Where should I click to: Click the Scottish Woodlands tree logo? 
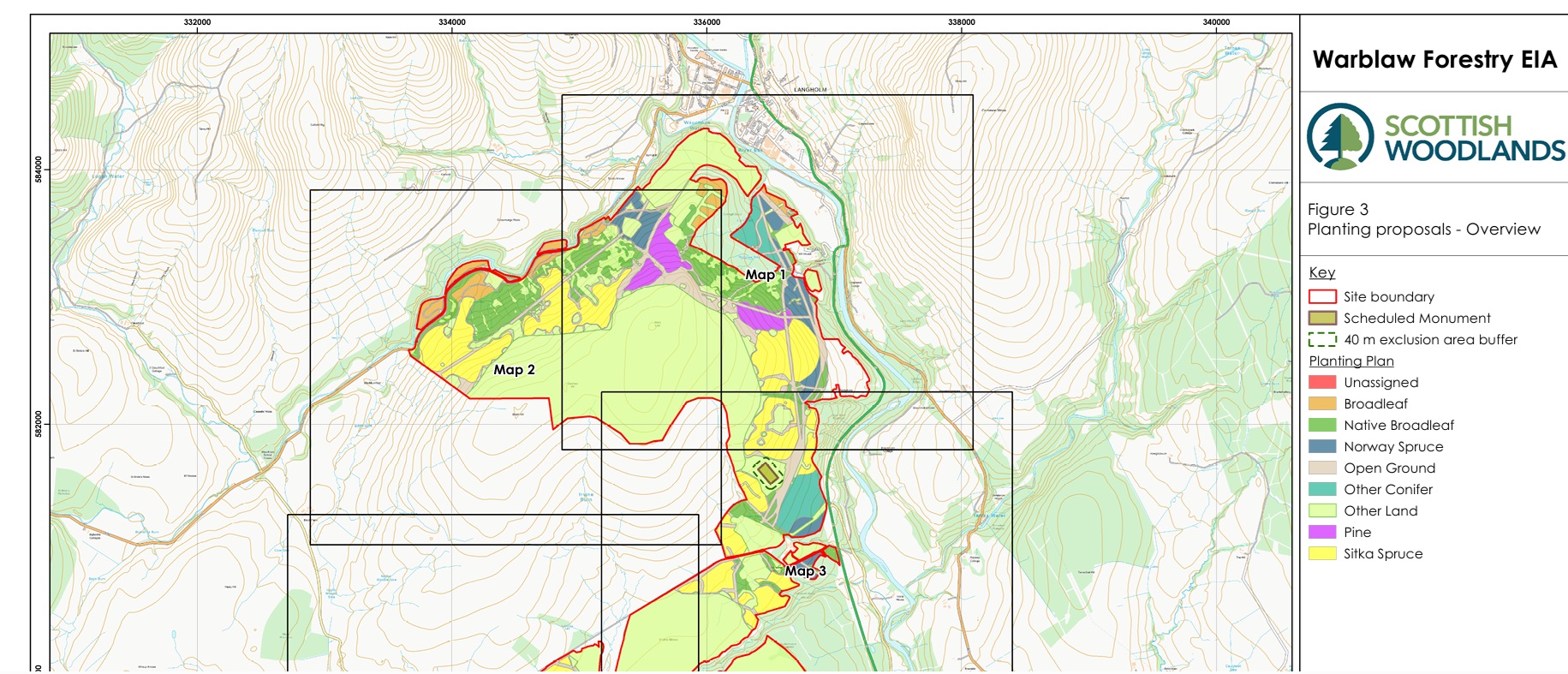click(1340, 137)
